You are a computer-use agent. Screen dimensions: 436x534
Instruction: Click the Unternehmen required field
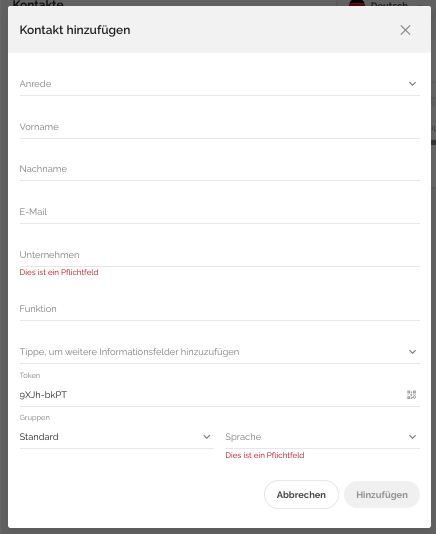[220, 255]
